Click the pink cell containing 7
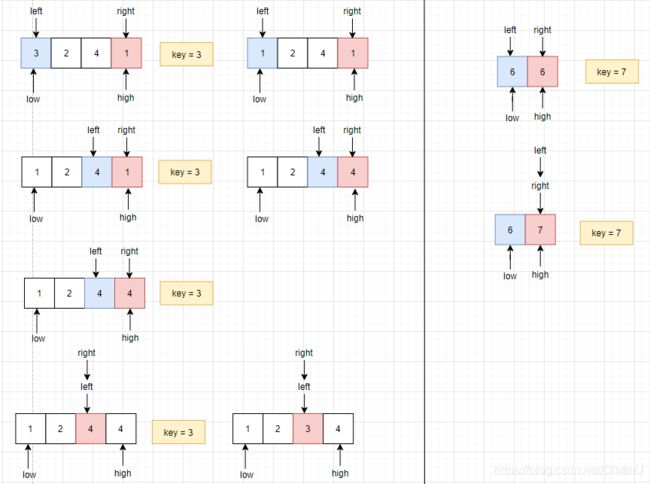This screenshot has height=484, width=650. [x=540, y=230]
